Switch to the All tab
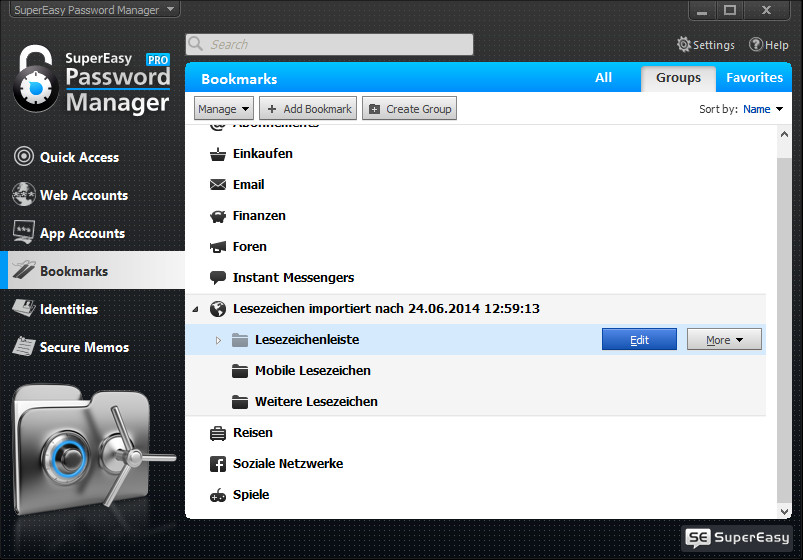Screen dimensions: 803x560 pos(603,78)
